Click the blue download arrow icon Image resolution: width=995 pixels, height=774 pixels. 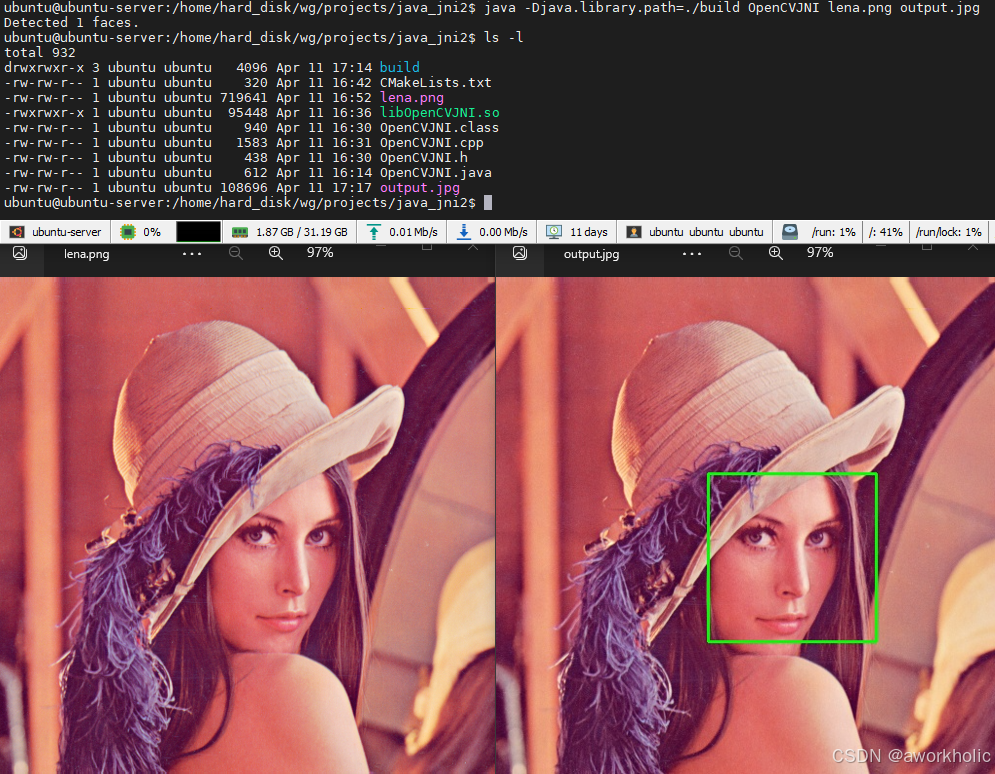tap(464, 232)
